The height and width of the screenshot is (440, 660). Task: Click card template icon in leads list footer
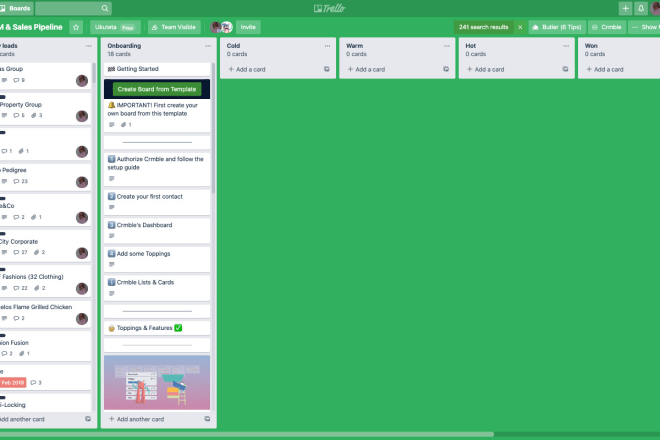(x=88, y=419)
